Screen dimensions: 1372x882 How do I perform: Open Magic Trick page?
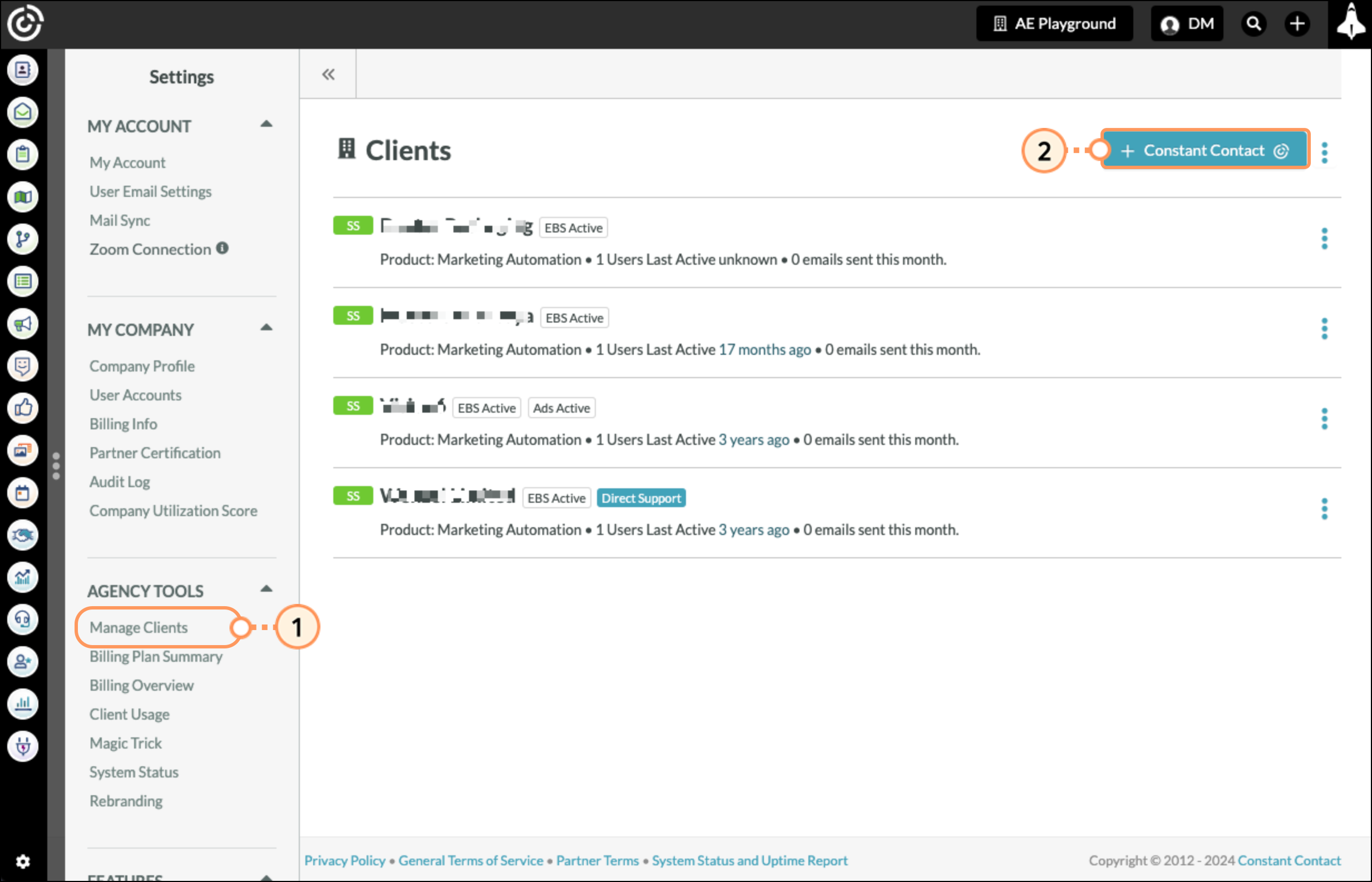125,744
